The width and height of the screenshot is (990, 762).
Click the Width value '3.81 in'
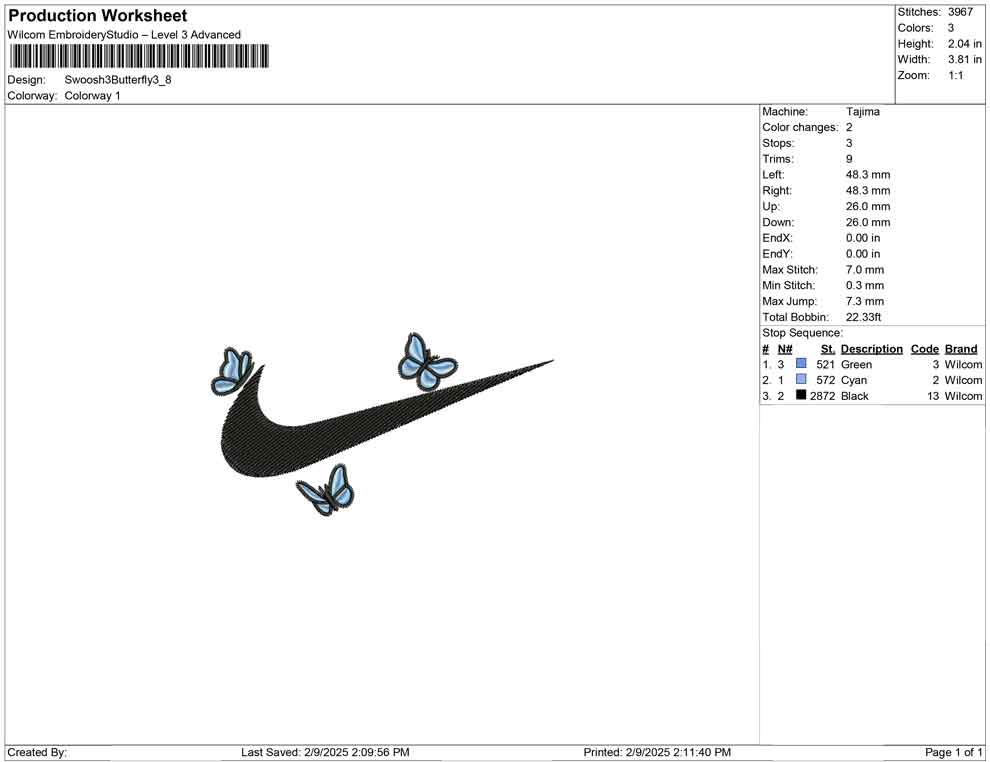(x=965, y=59)
